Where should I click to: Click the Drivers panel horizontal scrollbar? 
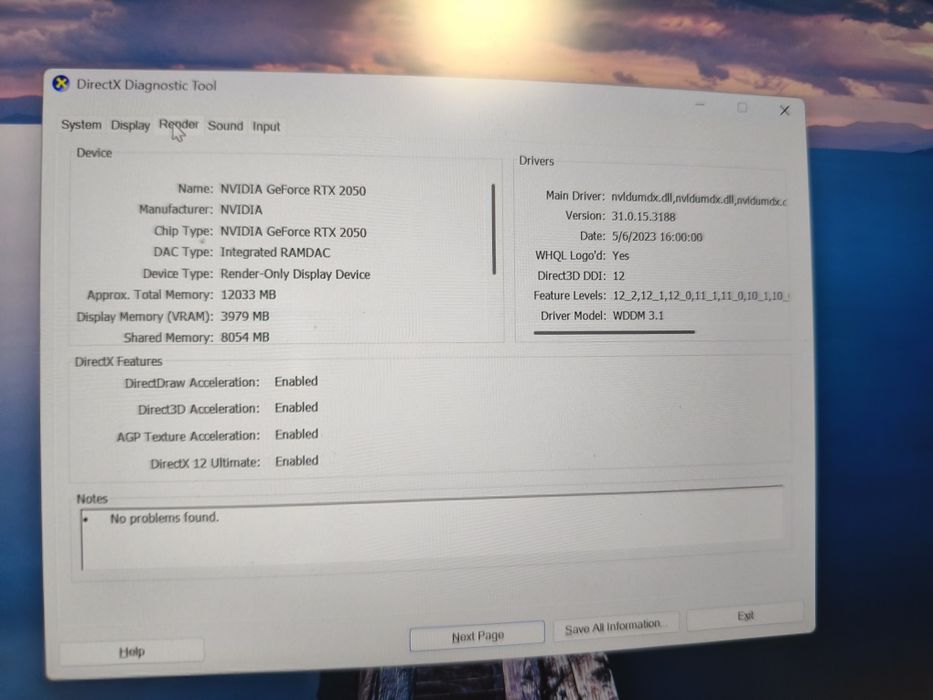click(x=614, y=332)
